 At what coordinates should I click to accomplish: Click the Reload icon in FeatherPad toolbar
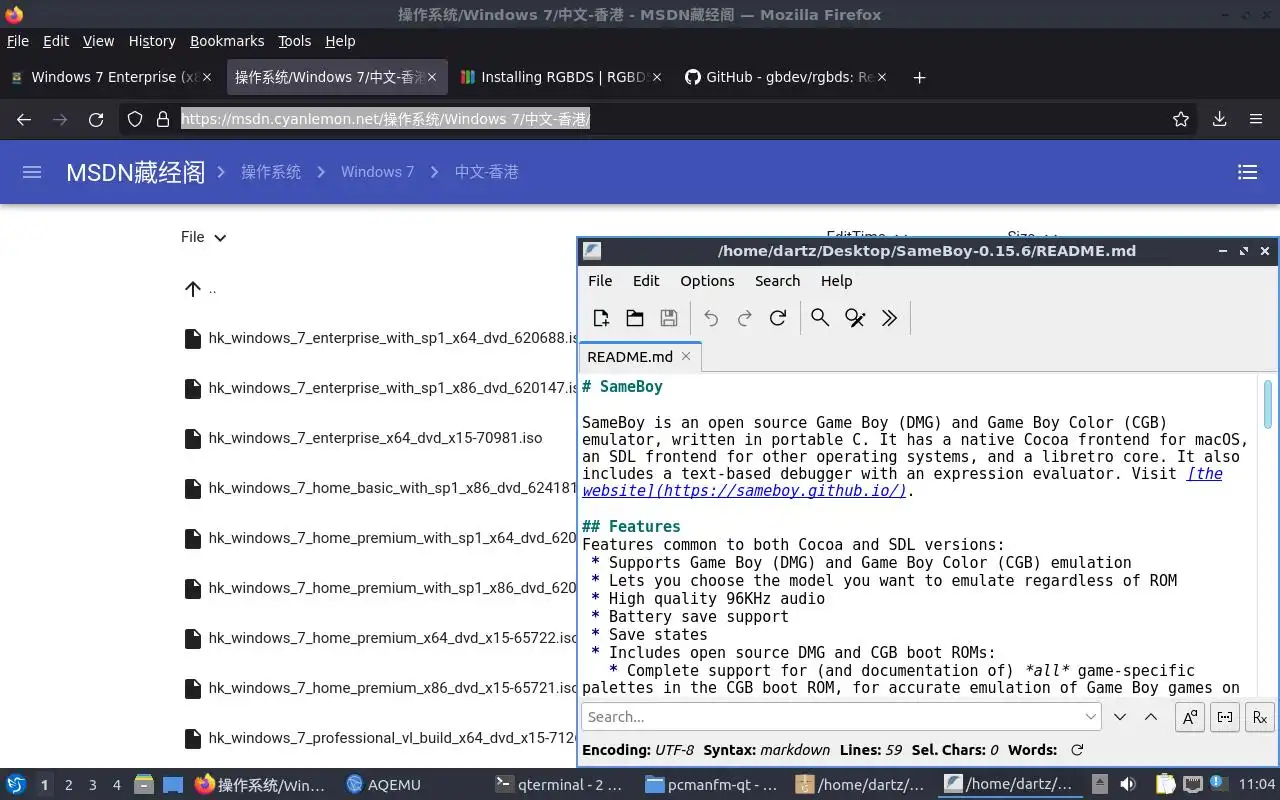pos(778,318)
